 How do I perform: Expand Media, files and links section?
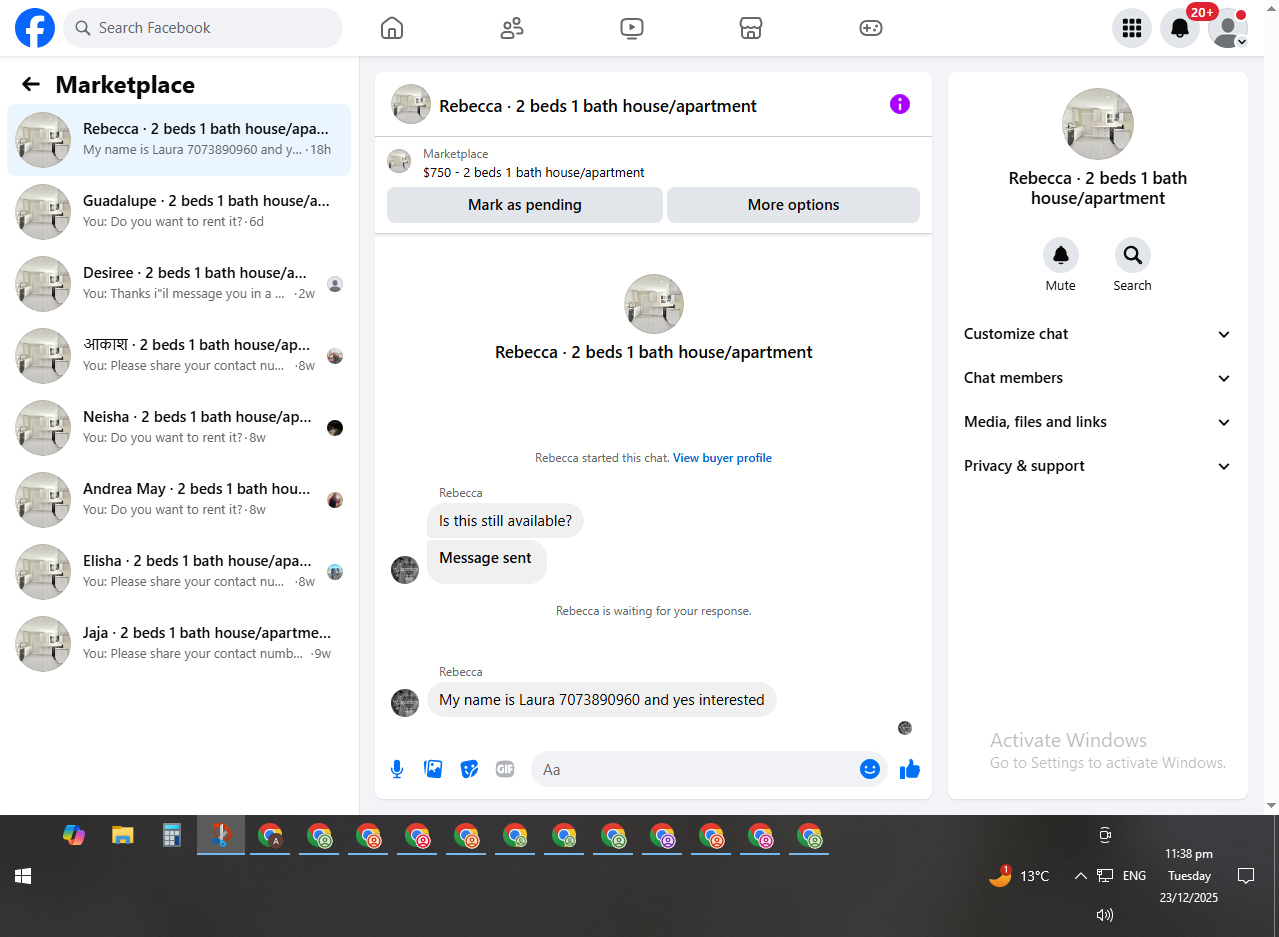coord(1098,422)
